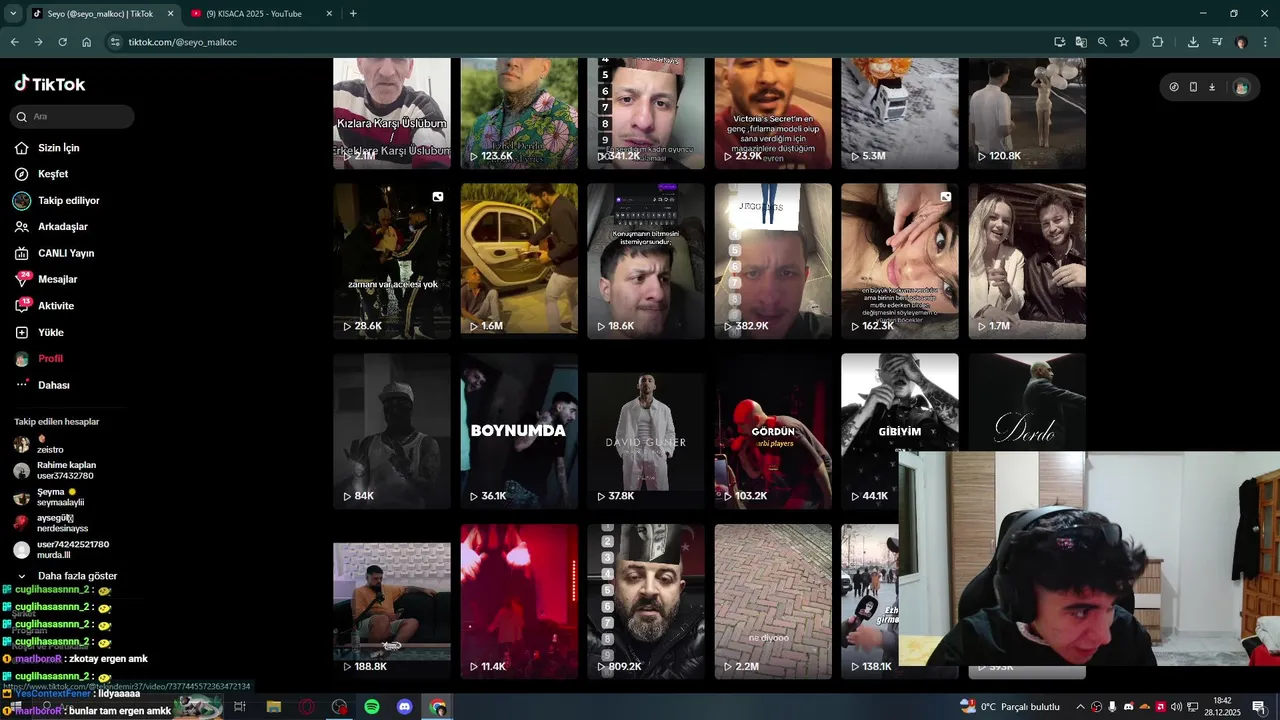
Task: Go forward in browser history
Action: click(x=38, y=42)
